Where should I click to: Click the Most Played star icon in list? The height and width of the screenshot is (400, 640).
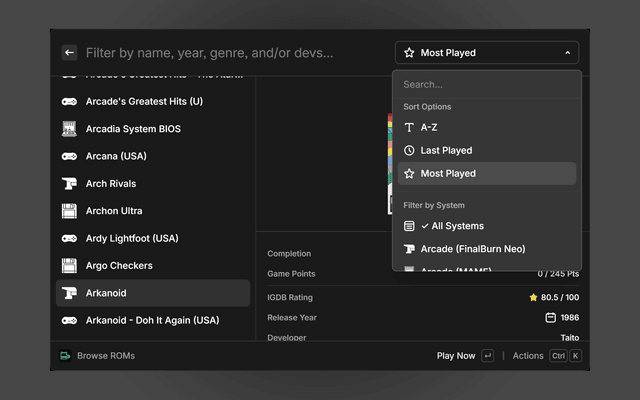[409, 173]
